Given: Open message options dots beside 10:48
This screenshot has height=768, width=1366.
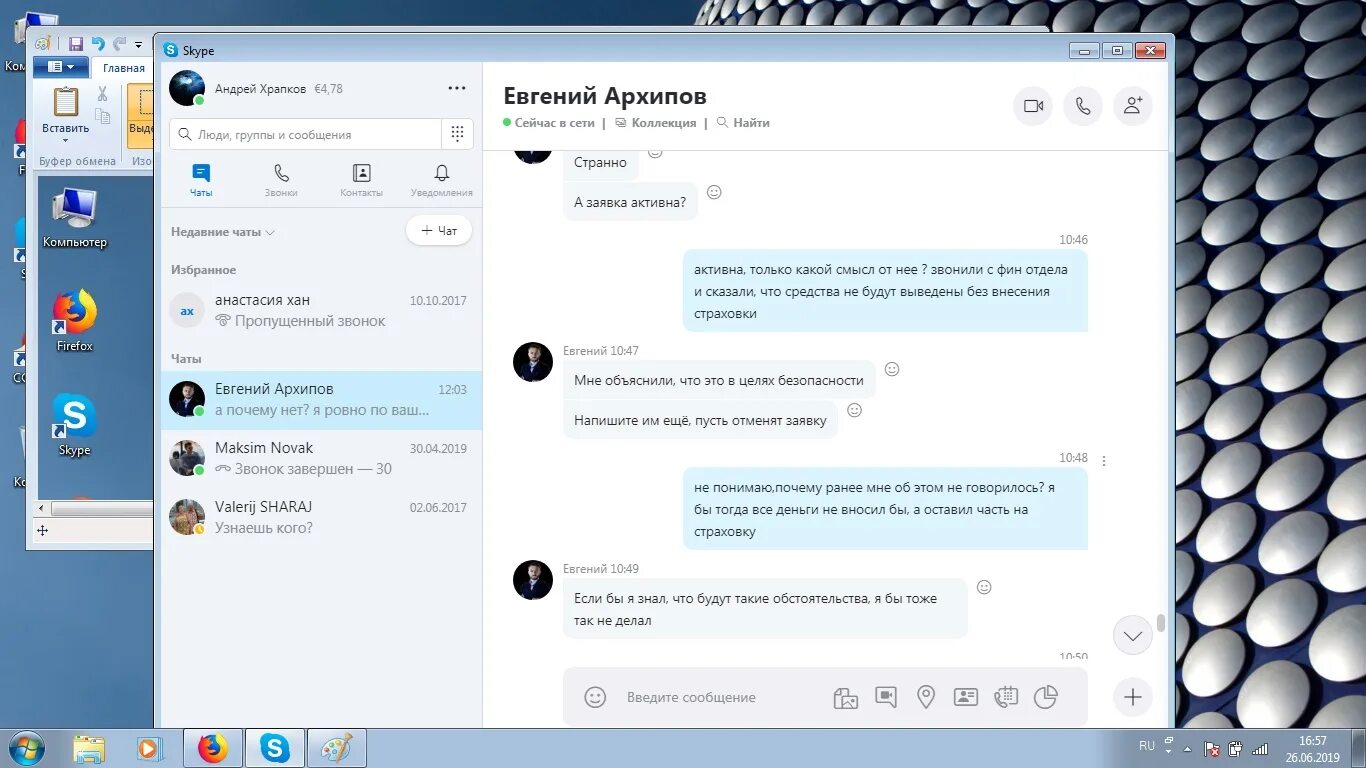Looking at the screenshot, I should [x=1104, y=461].
